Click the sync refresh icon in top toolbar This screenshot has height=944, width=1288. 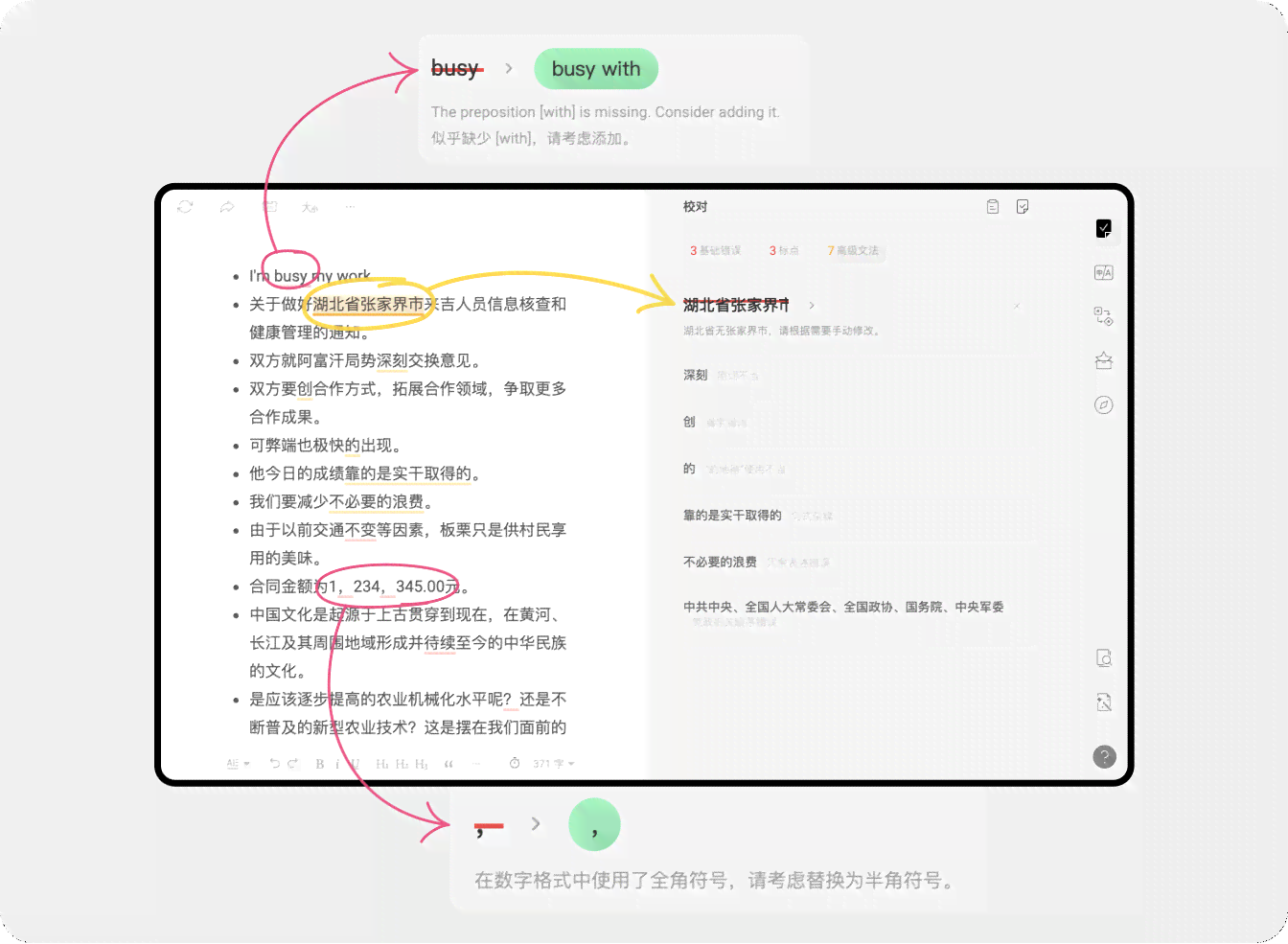186,207
